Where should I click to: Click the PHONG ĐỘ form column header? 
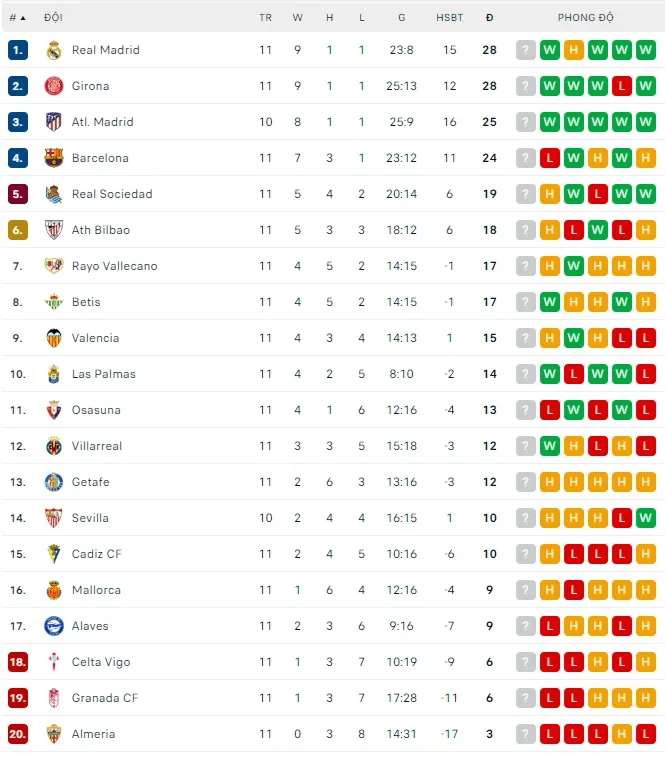(x=586, y=18)
